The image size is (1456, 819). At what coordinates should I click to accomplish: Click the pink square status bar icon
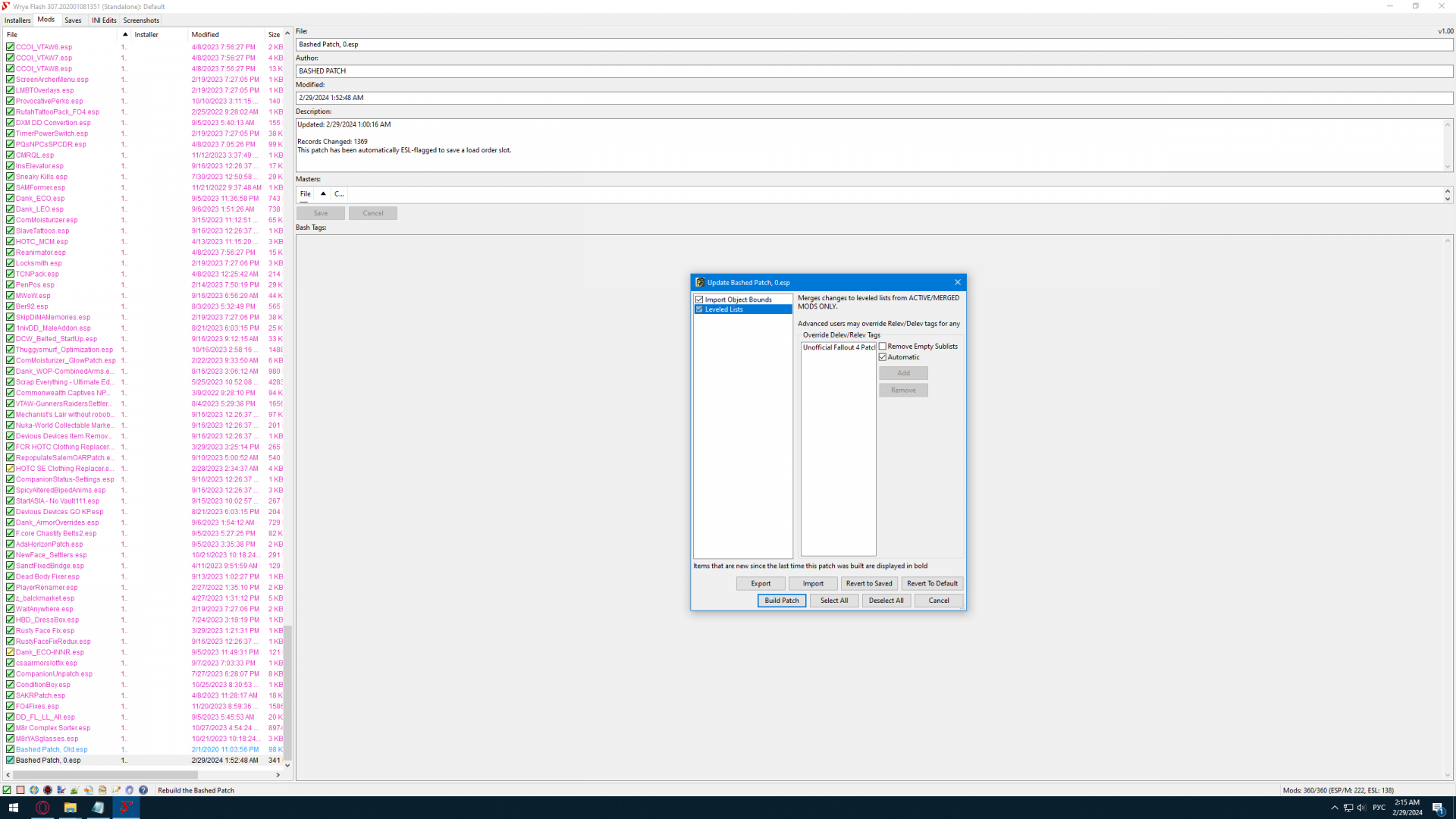pos(20,790)
